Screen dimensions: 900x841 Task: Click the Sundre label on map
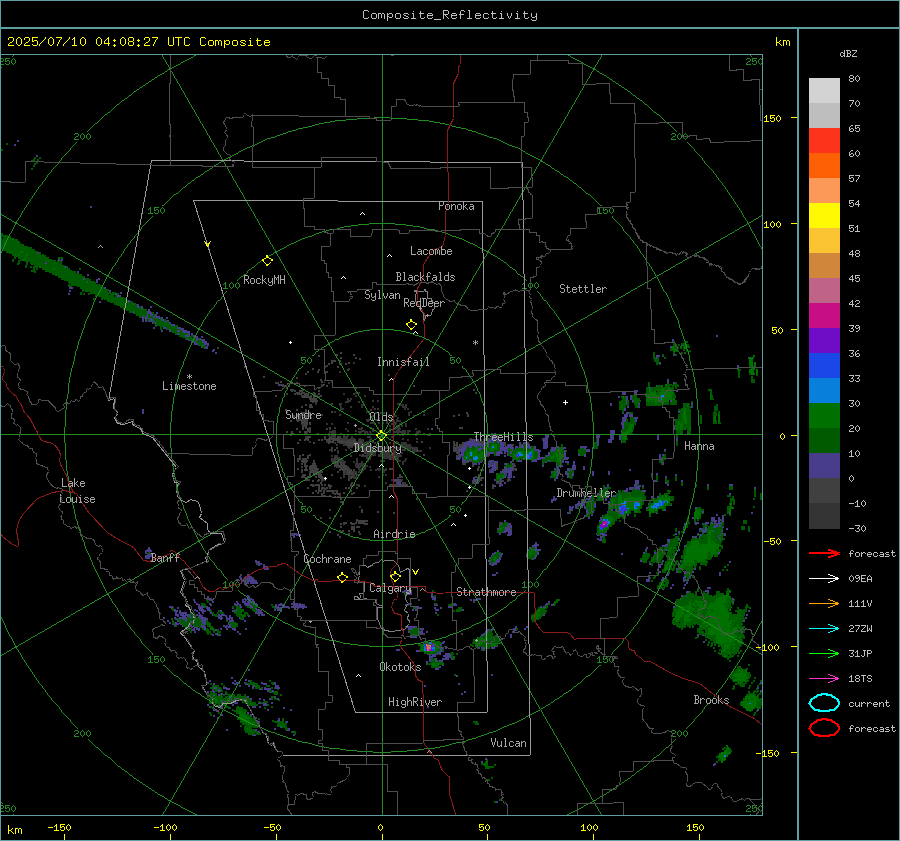[x=303, y=414]
